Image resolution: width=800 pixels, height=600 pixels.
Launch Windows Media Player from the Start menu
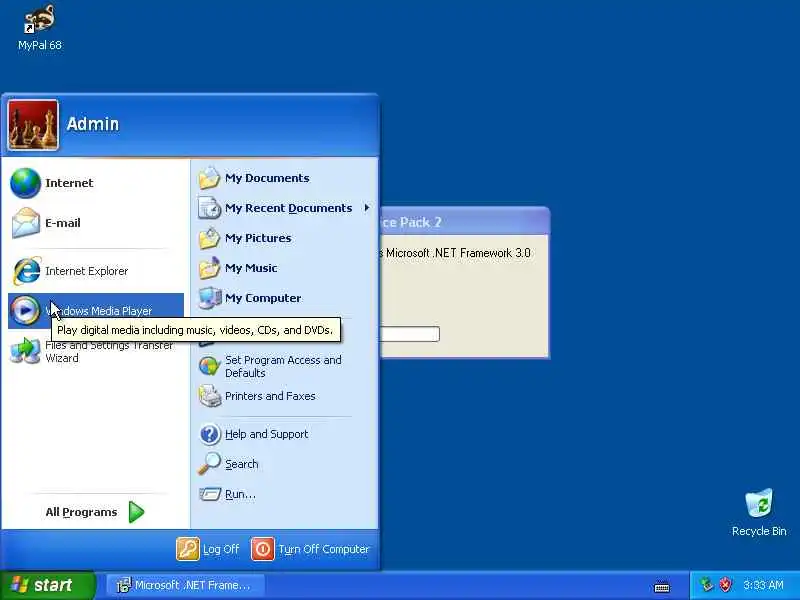96,310
